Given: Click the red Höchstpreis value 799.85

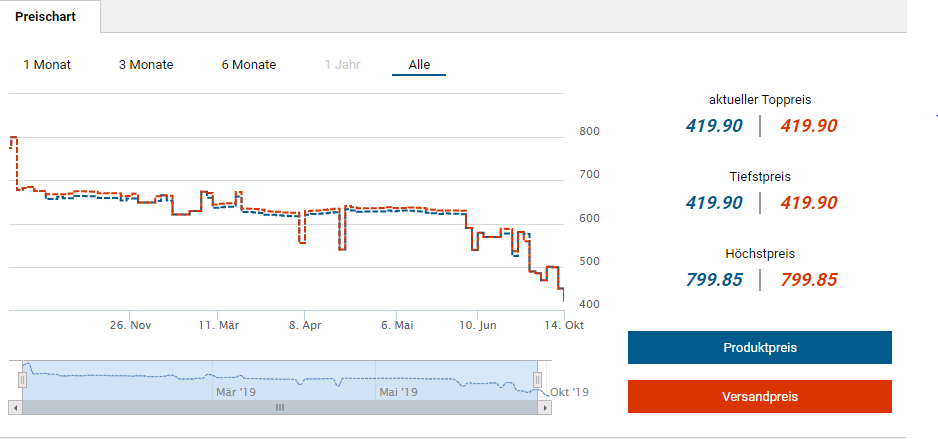Looking at the screenshot, I should click(808, 280).
